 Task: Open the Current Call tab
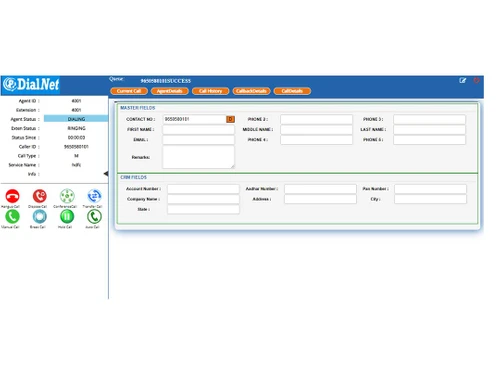(129, 91)
